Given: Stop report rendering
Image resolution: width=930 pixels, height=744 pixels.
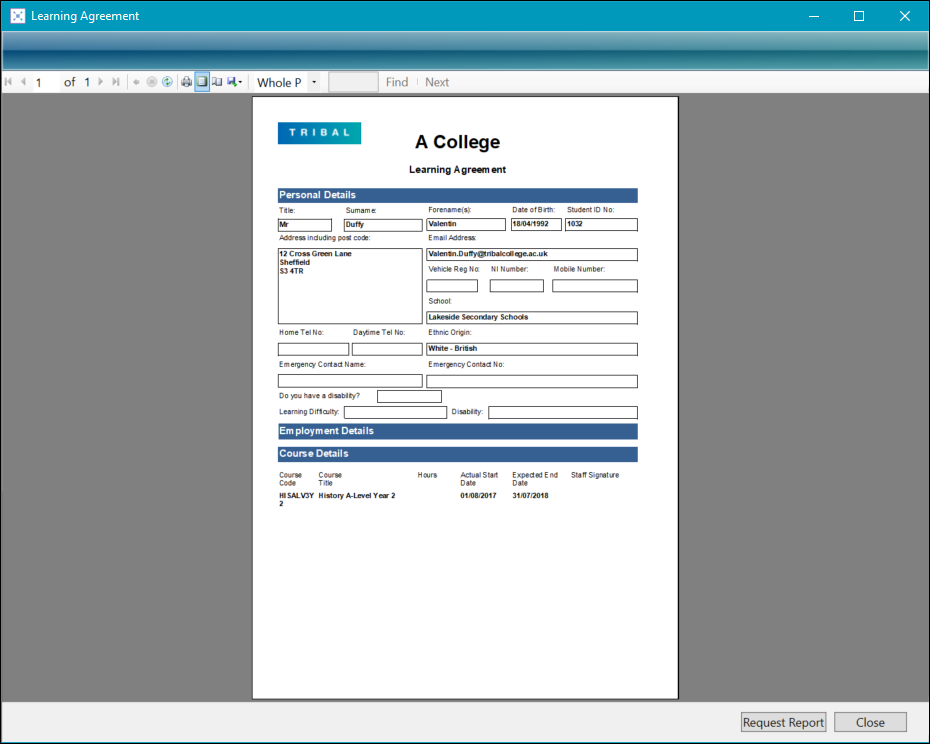Looking at the screenshot, I should point(152,82).
